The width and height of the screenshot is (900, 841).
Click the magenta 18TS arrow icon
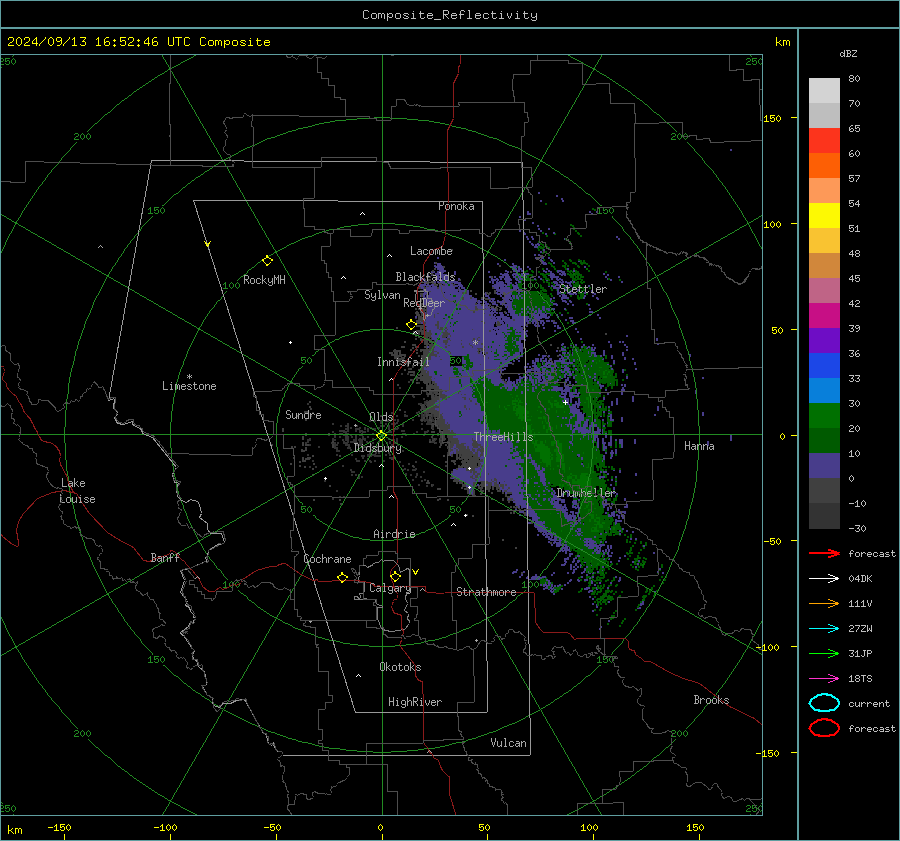824,679
